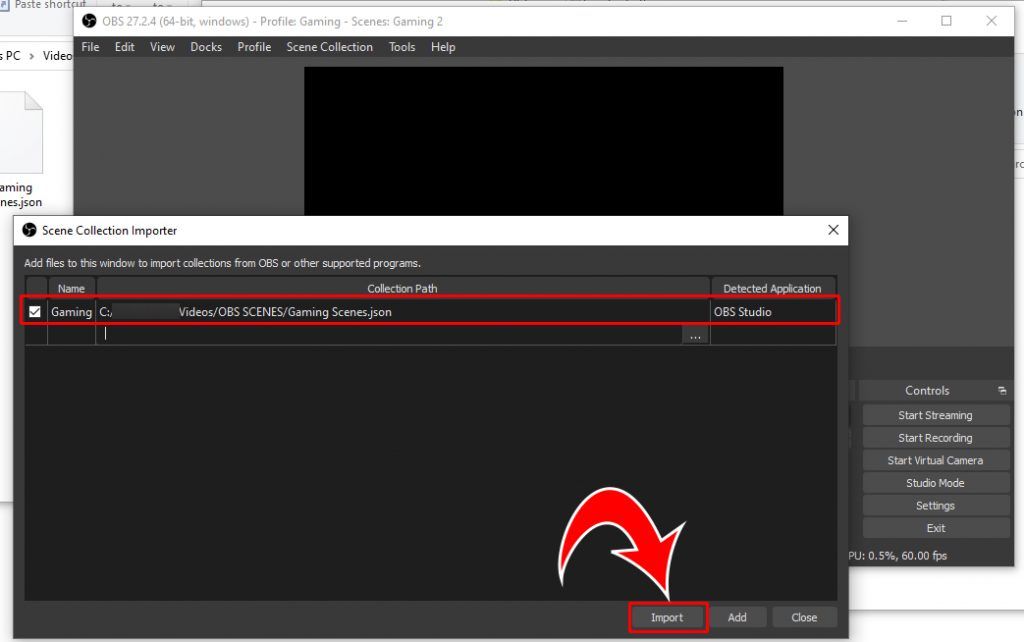Click Start Streaming
This screenshot has width=1024, height=642.
(x=935, y=415)
